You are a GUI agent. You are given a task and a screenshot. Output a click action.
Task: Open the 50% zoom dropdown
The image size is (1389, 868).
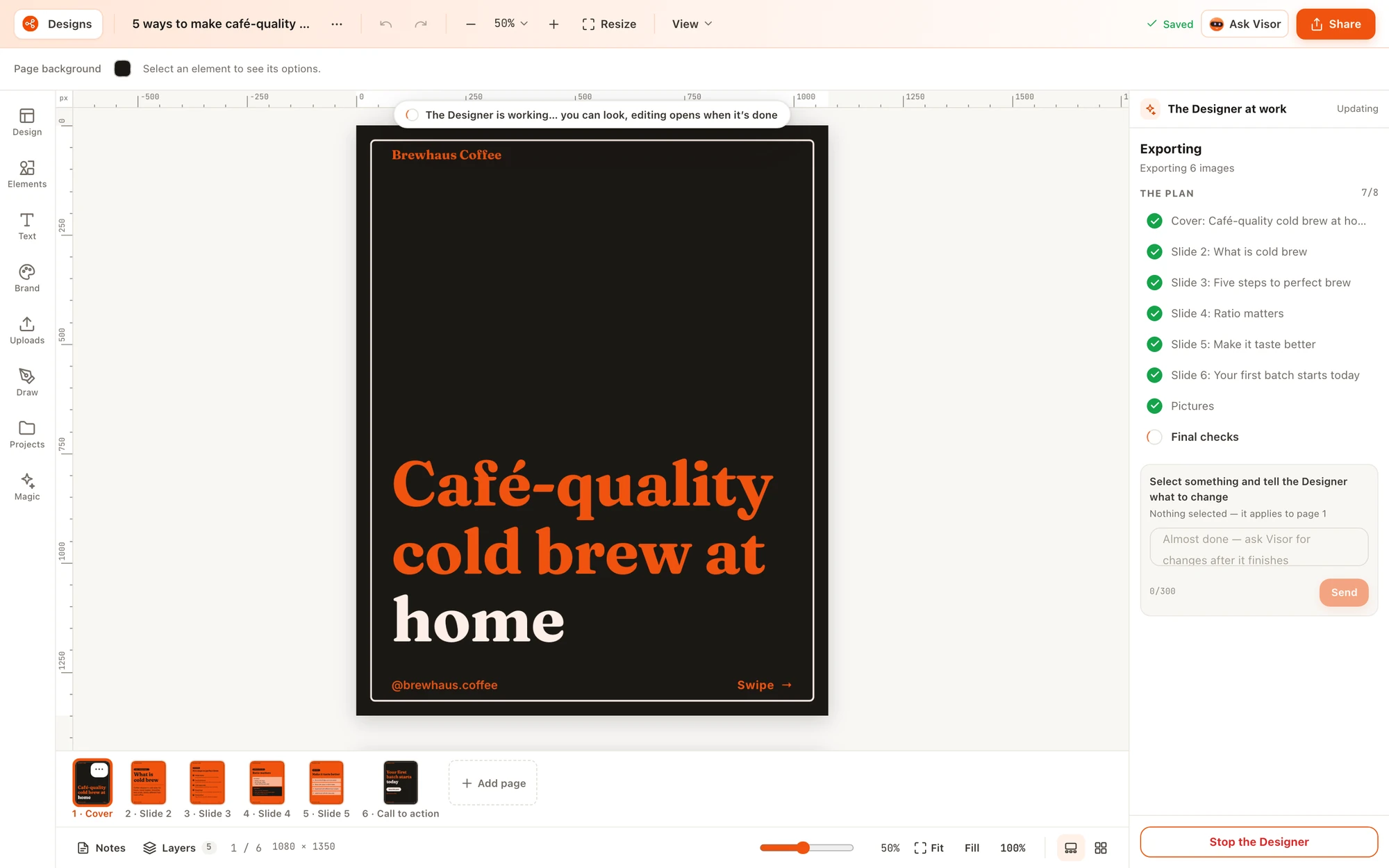(510, 24)
